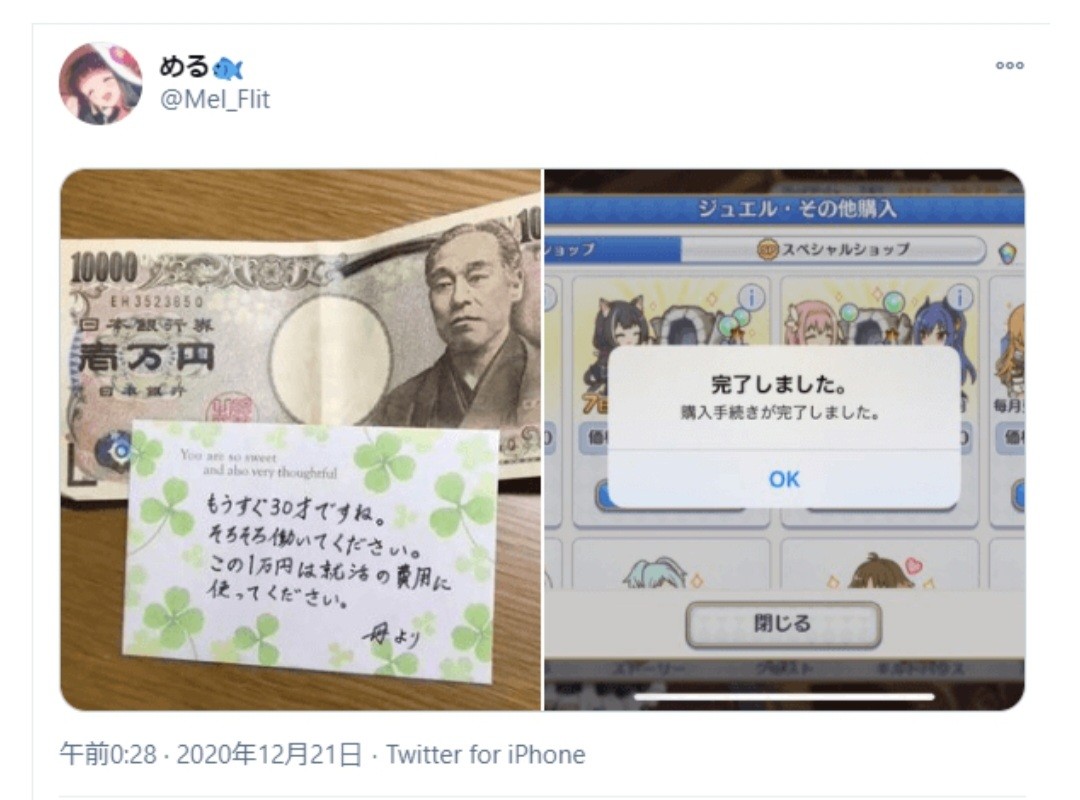Open the 10000 yen note photo
This screenshot has width=1080, height=800.
(x=301, y=440)
